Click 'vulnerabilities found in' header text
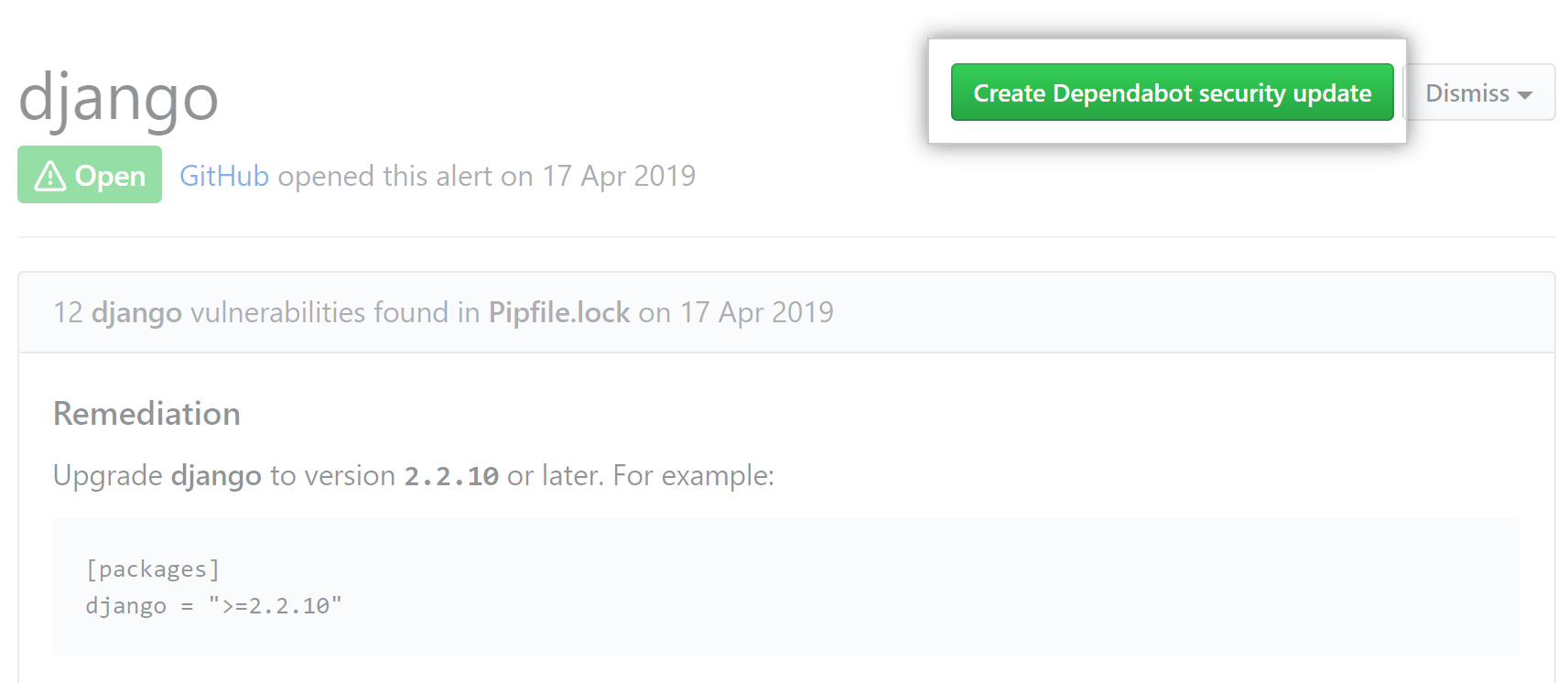The width and height of the screenshot is (1568, 683). coord(335,312)
